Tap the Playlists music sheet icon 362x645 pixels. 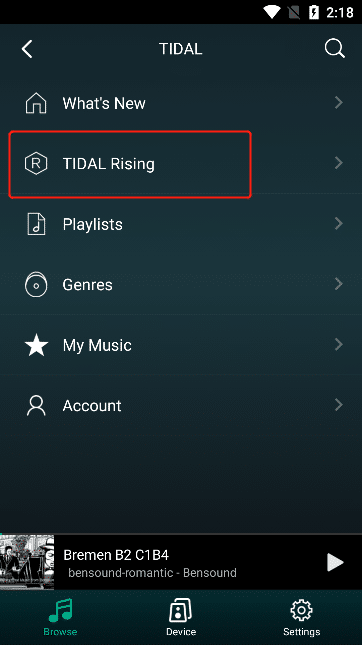36,224
